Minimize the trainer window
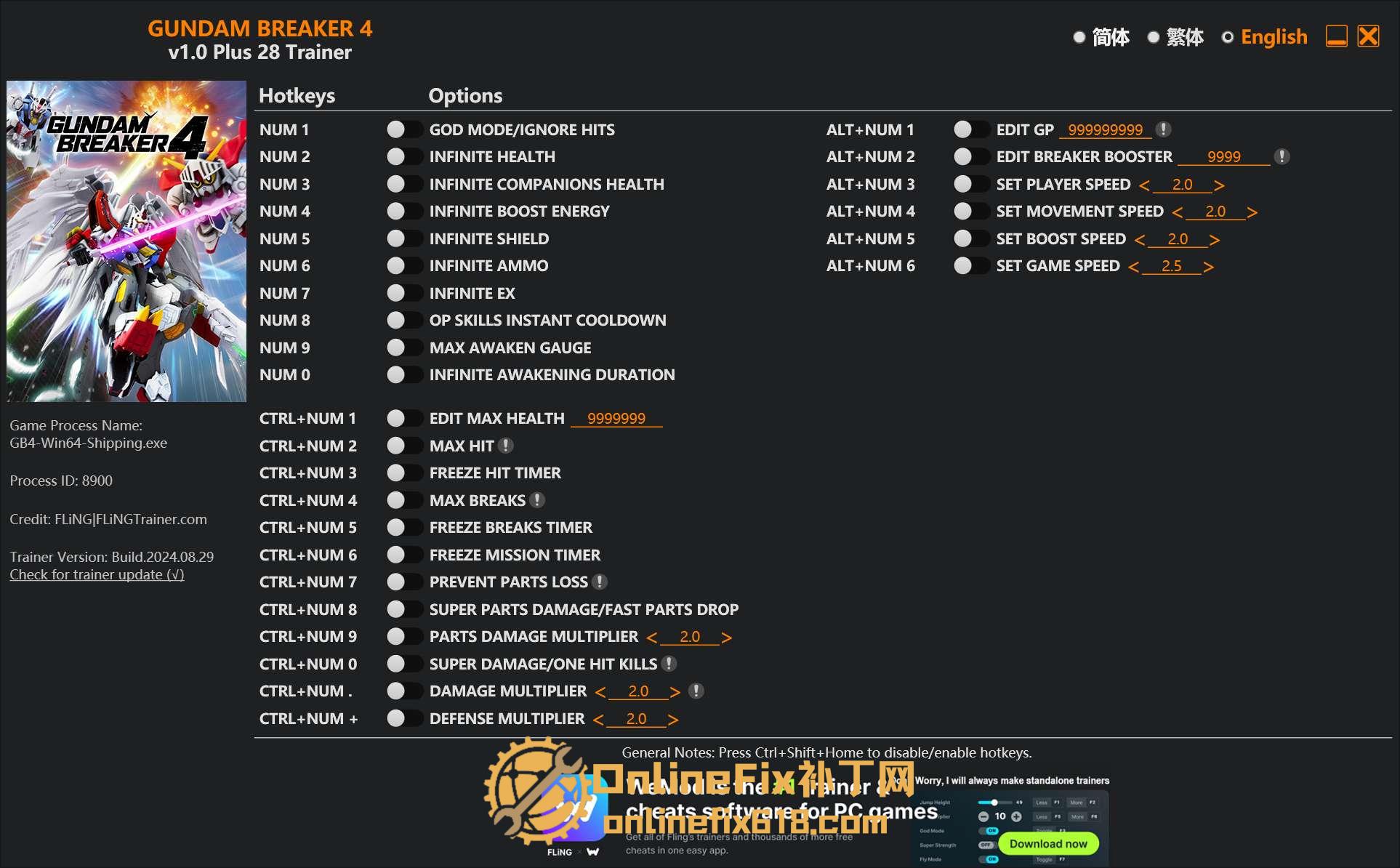The height and width of the screenshot is (868, 1400). [1336, 36]
